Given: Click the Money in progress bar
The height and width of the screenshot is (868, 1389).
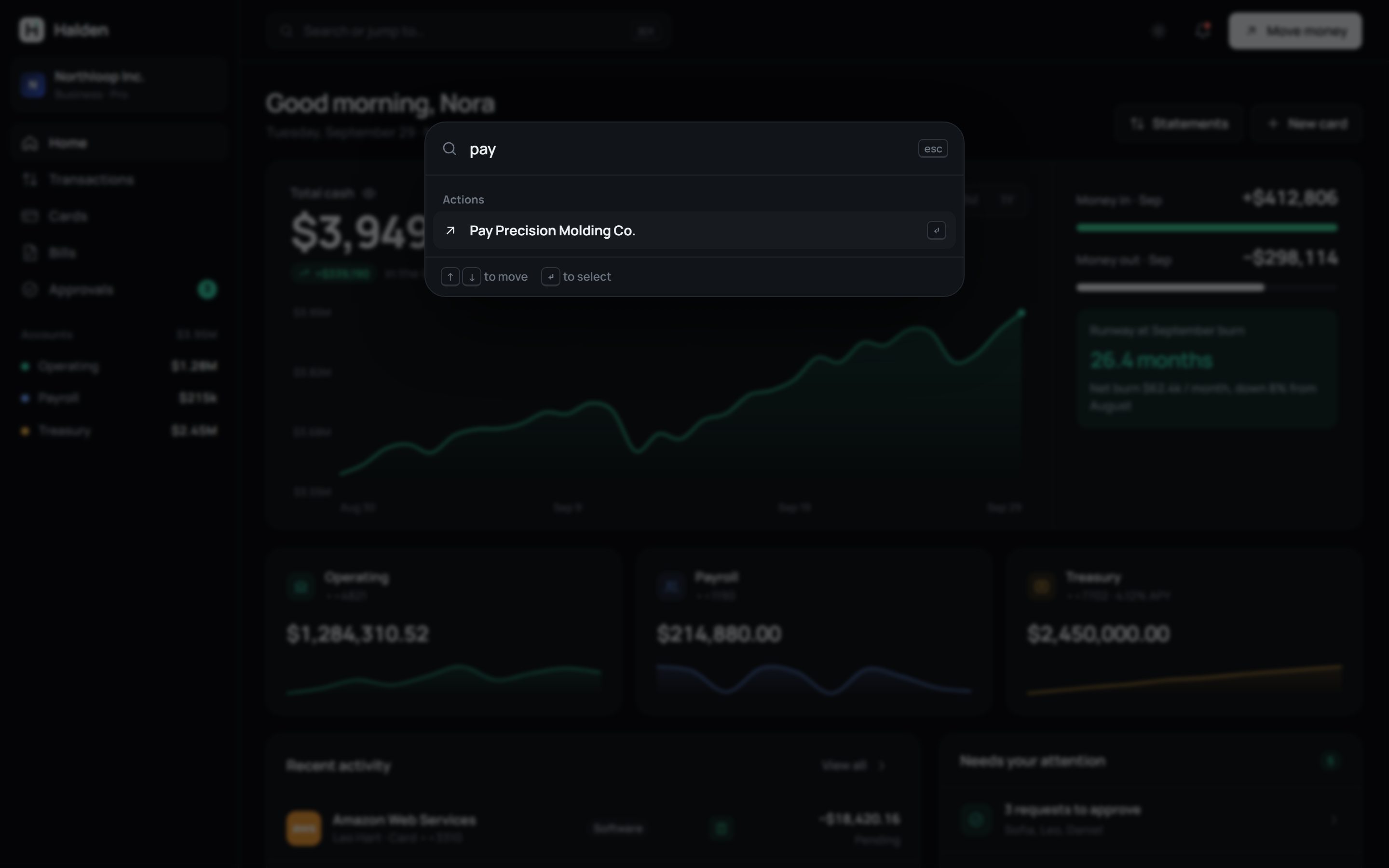Looking at the screenshot, I should (1207, 228).
